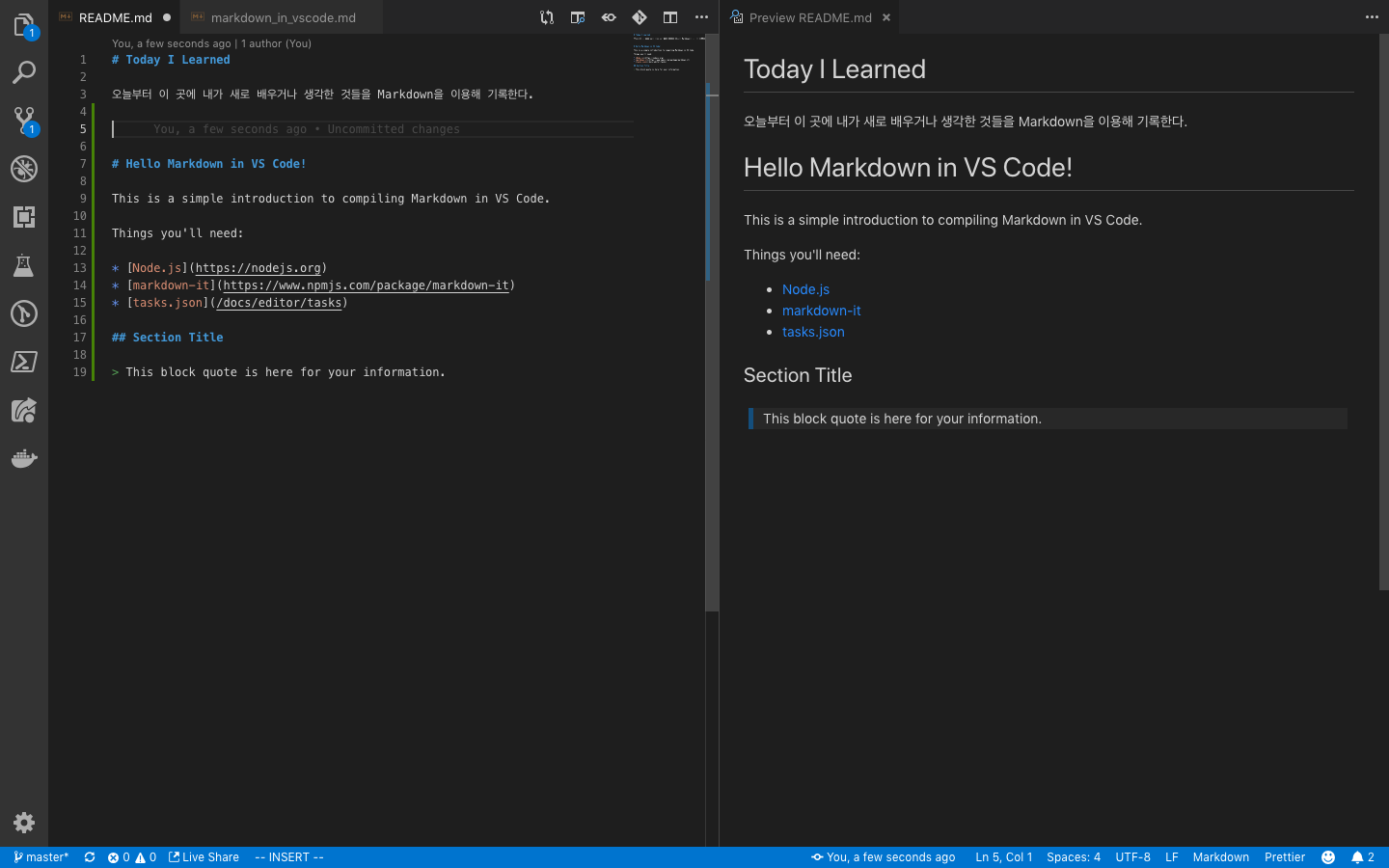
Task: Switch to README.md editor tab
Action: tap(116, 17)
